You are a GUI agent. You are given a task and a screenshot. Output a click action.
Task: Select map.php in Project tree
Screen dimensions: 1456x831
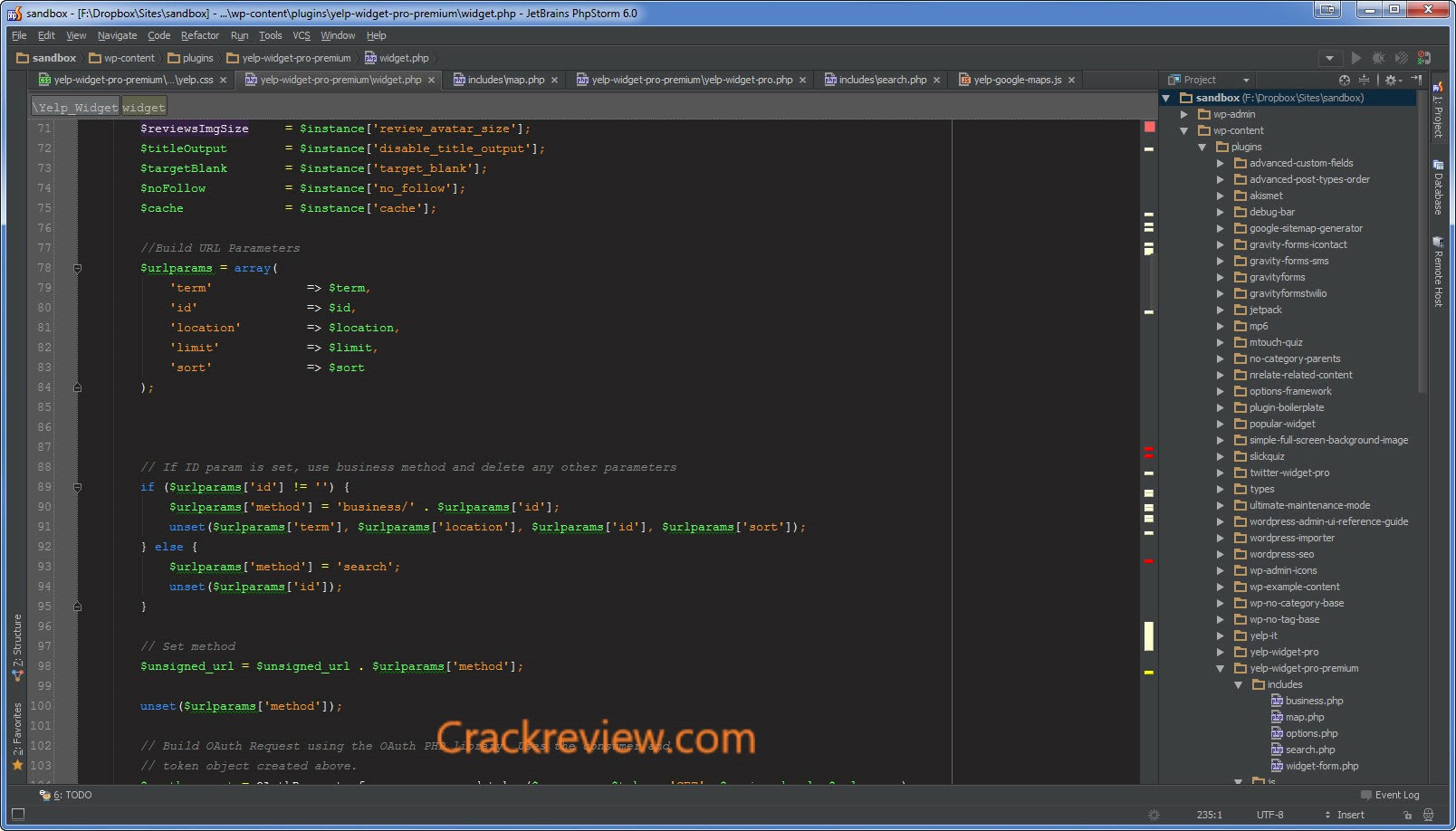point(1298,717)
